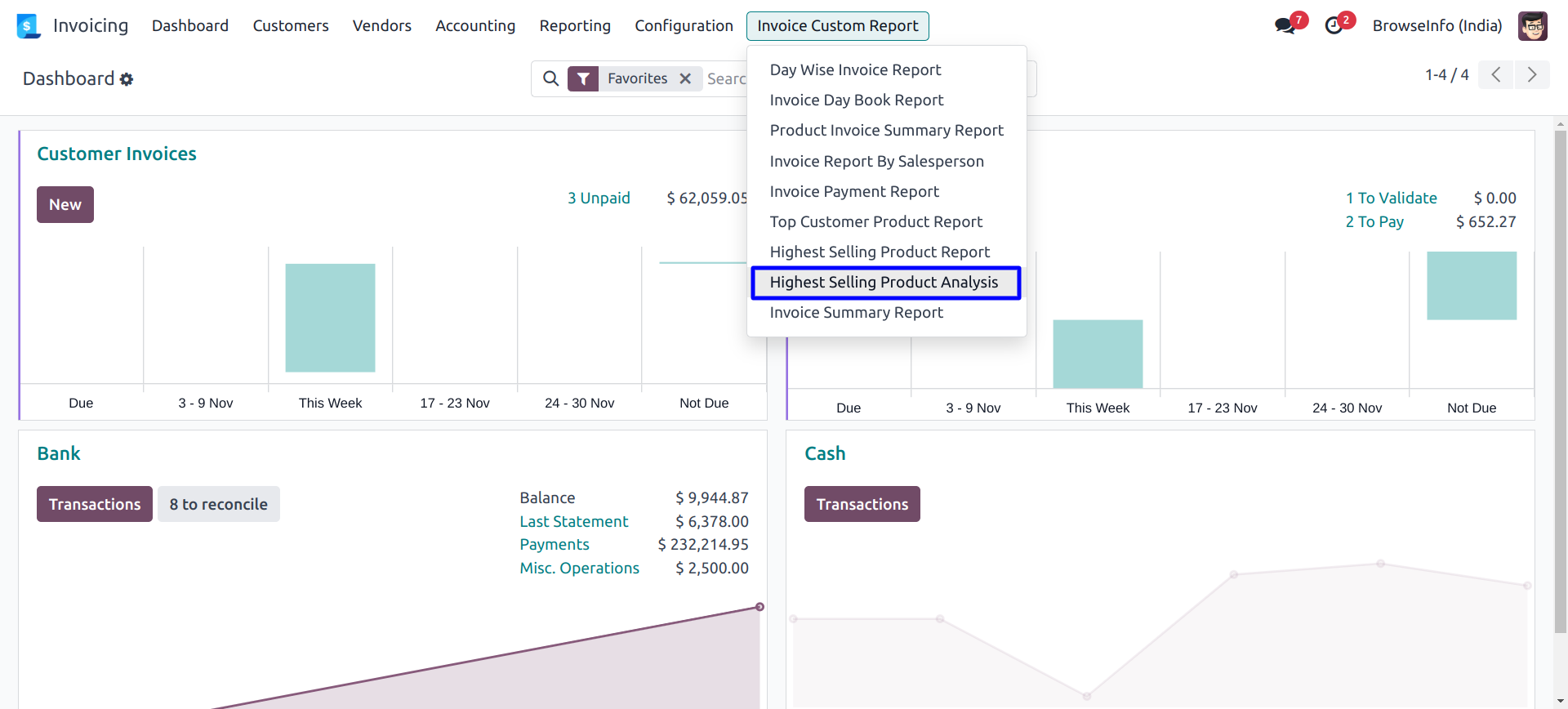Click the filter funnel icon

[583, 78]
